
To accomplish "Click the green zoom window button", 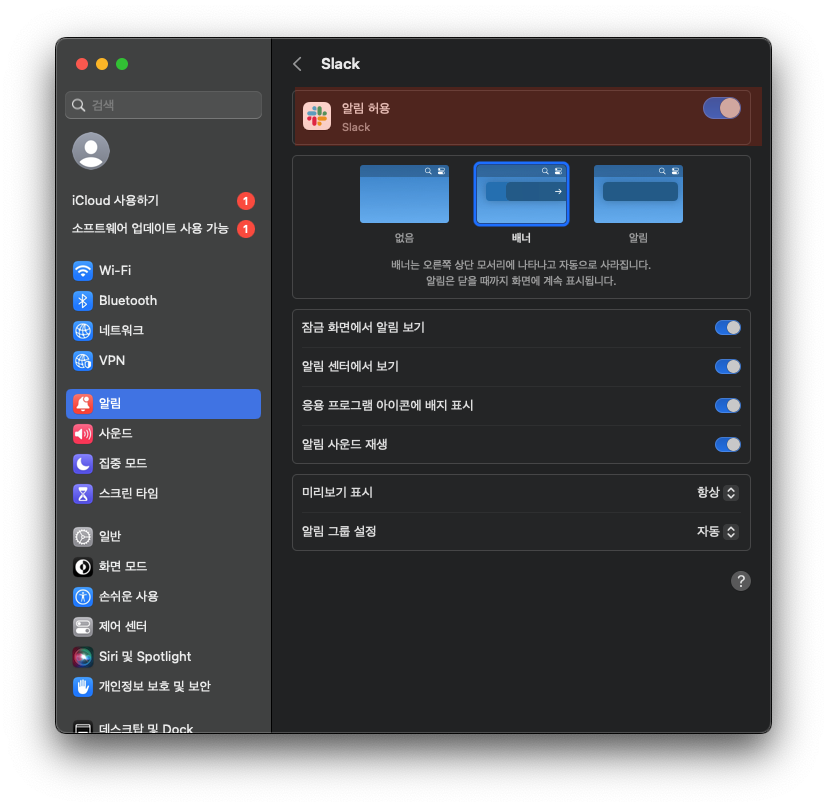I will 122,64.
